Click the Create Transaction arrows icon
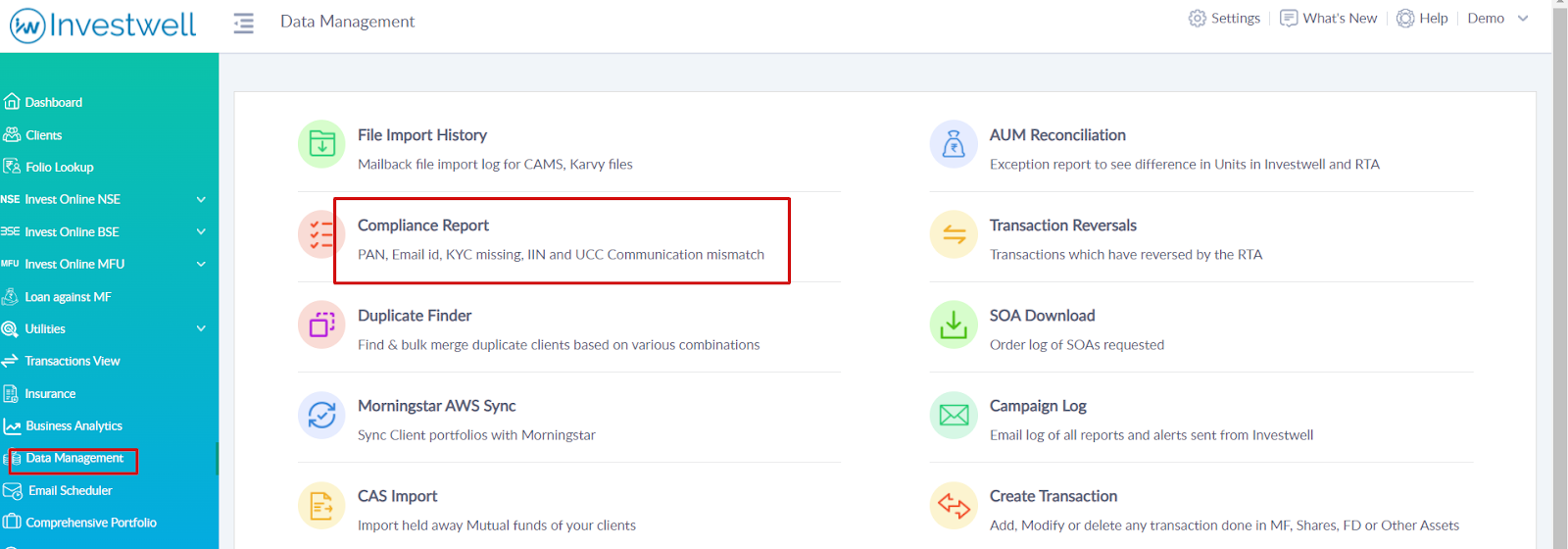Image resolution: width=1568 pixels, height=549 pixels. click(954, 505)
